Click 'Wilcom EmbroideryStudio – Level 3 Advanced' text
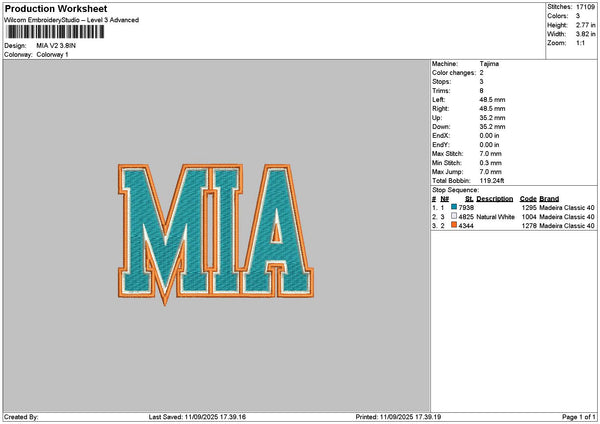600x424 pixels. pyautogui.click(x=72, y=20)
